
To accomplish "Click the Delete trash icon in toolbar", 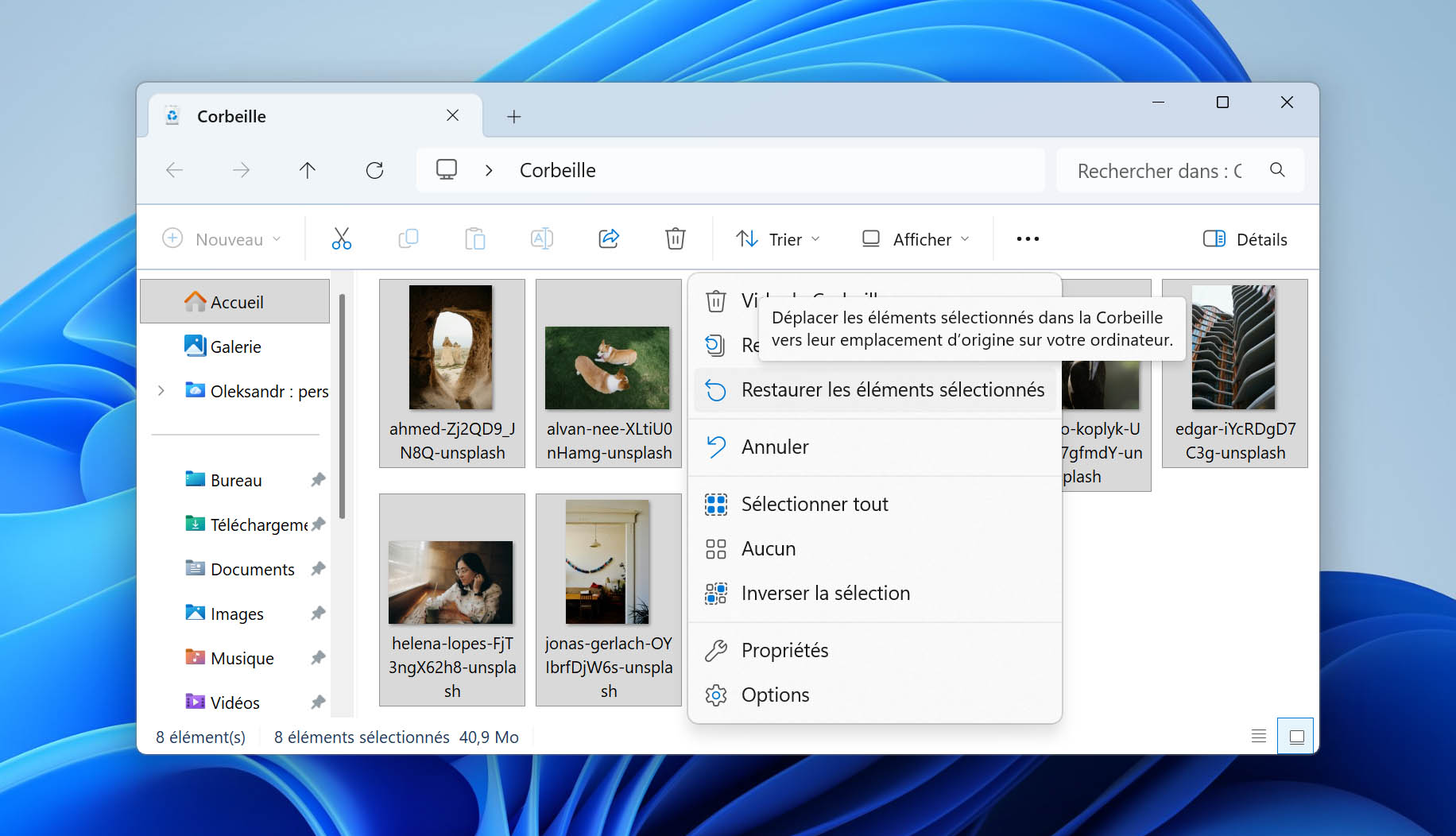I will click(676, 238).
